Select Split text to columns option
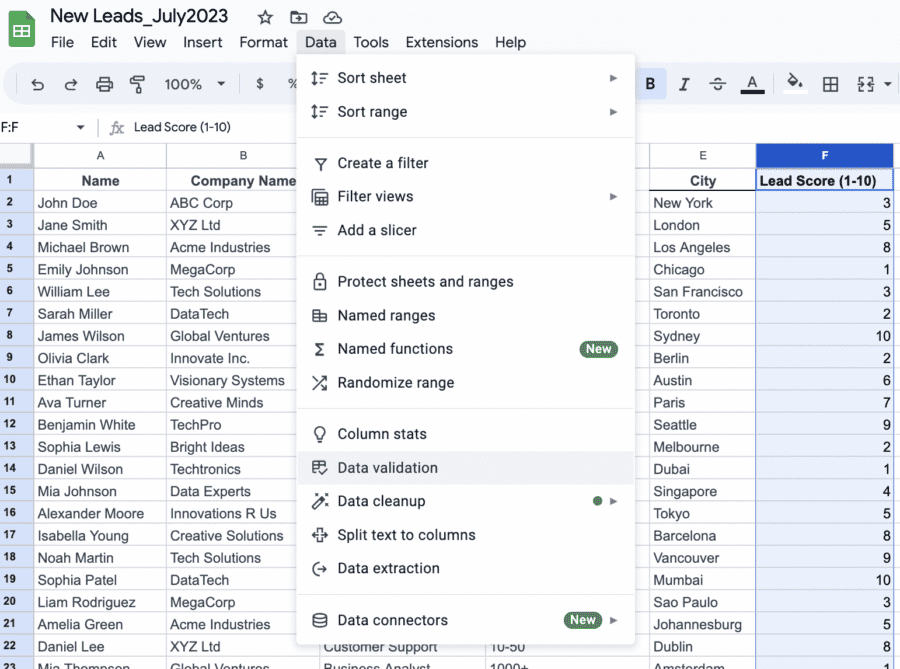The height and width of the screenshot is (669, 900). (406, 535)
